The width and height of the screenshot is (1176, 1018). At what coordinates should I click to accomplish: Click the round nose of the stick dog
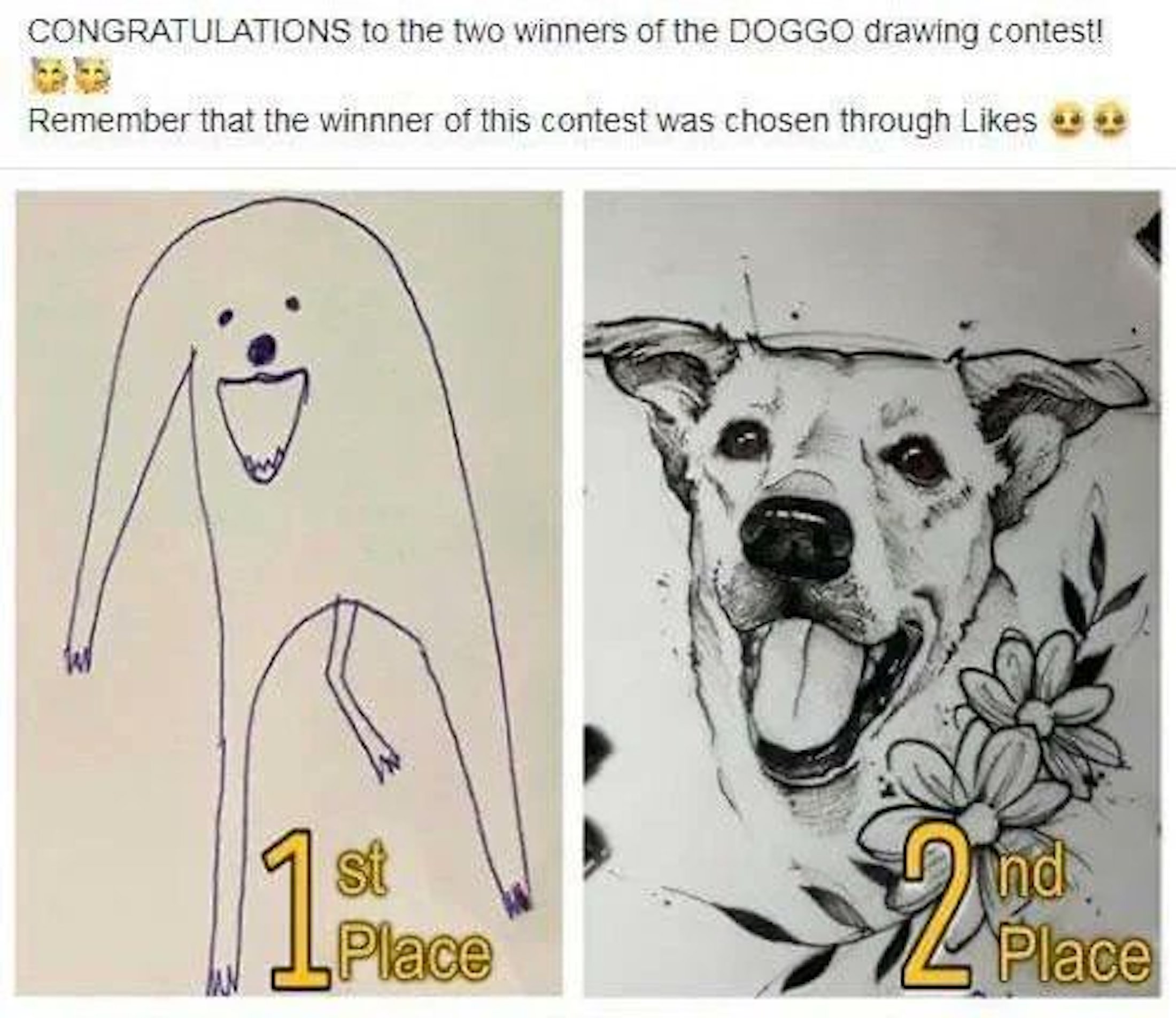click(x=262, y=349)
